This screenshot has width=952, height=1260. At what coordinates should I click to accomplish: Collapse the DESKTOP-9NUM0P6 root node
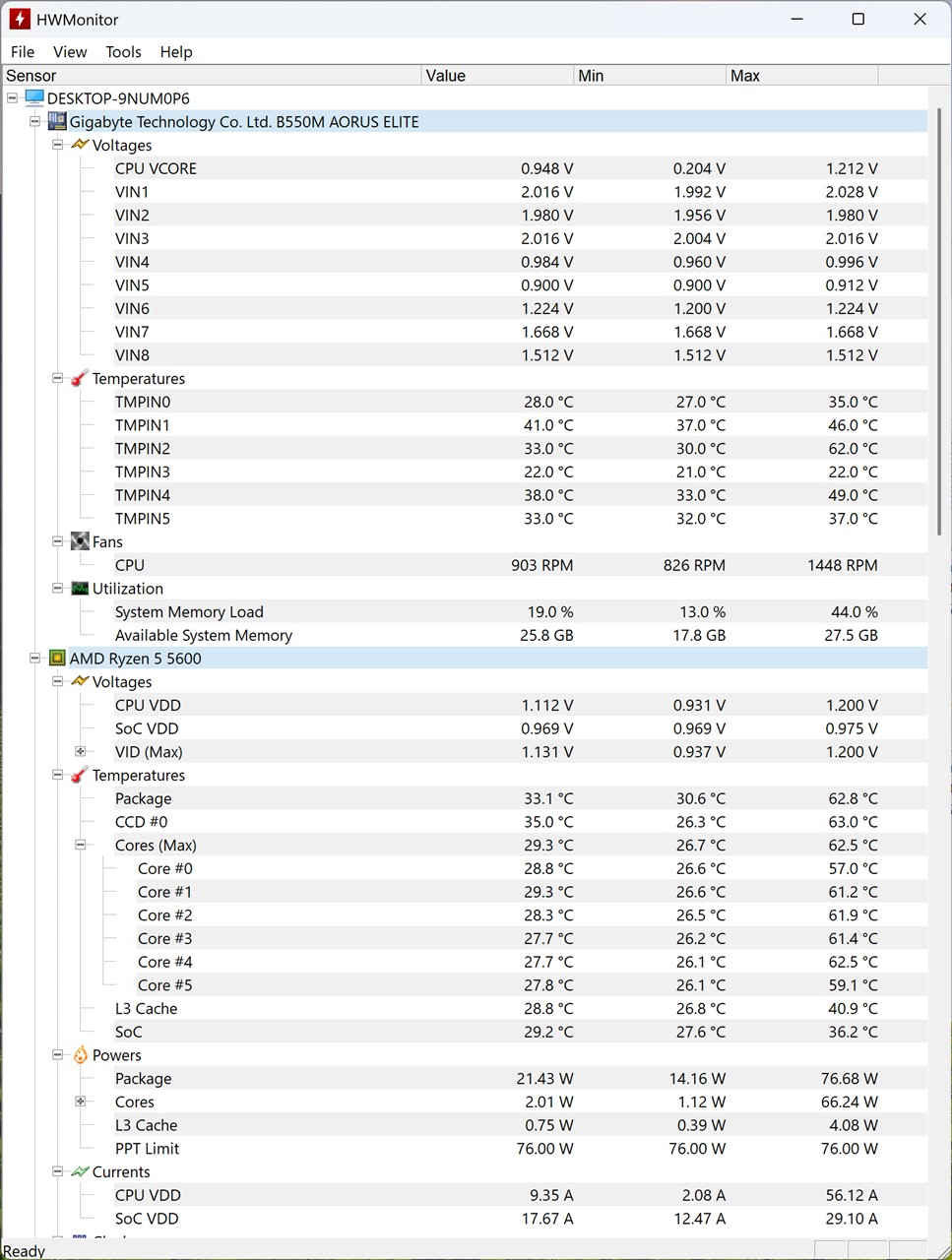[x=12, y=98]
